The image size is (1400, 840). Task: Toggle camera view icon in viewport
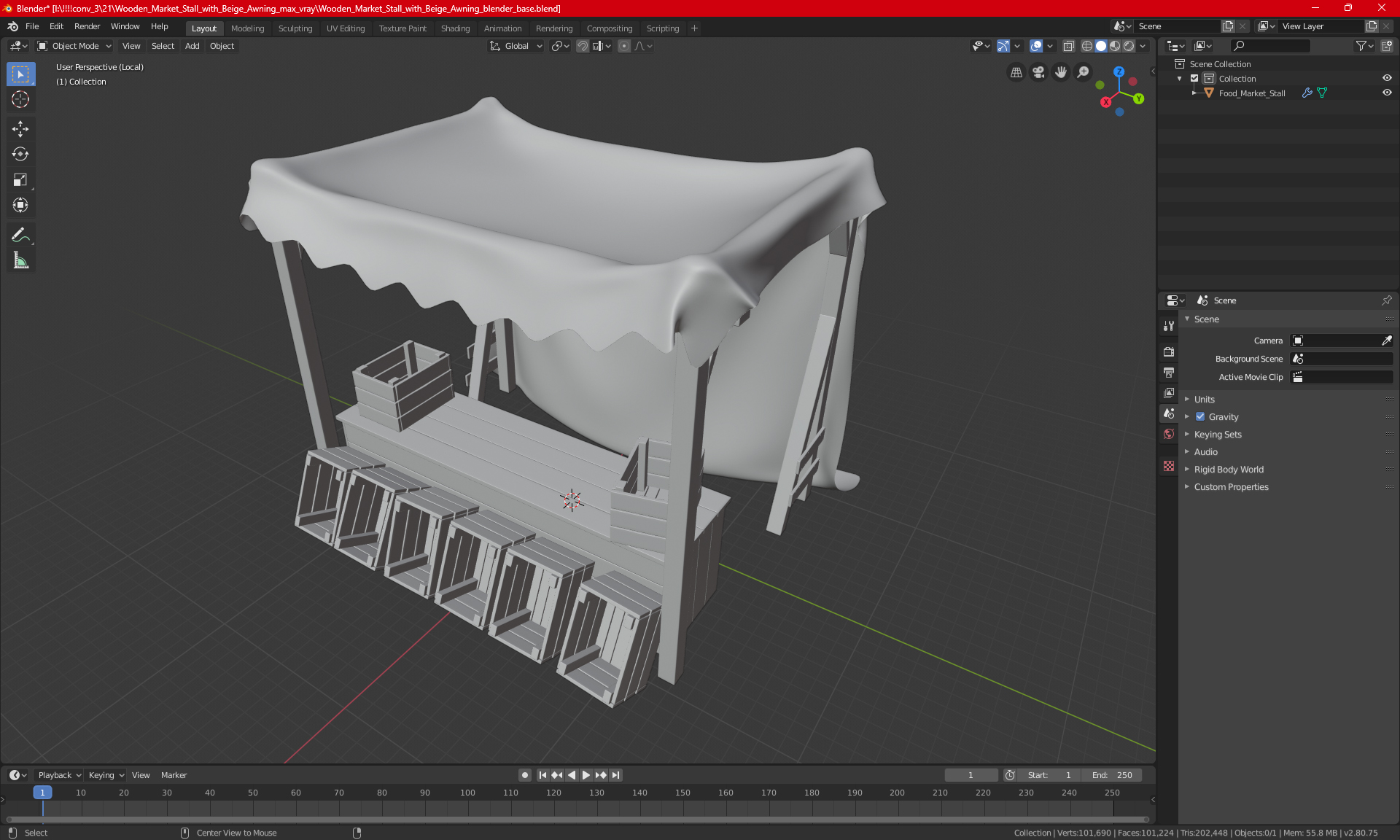1038,72
